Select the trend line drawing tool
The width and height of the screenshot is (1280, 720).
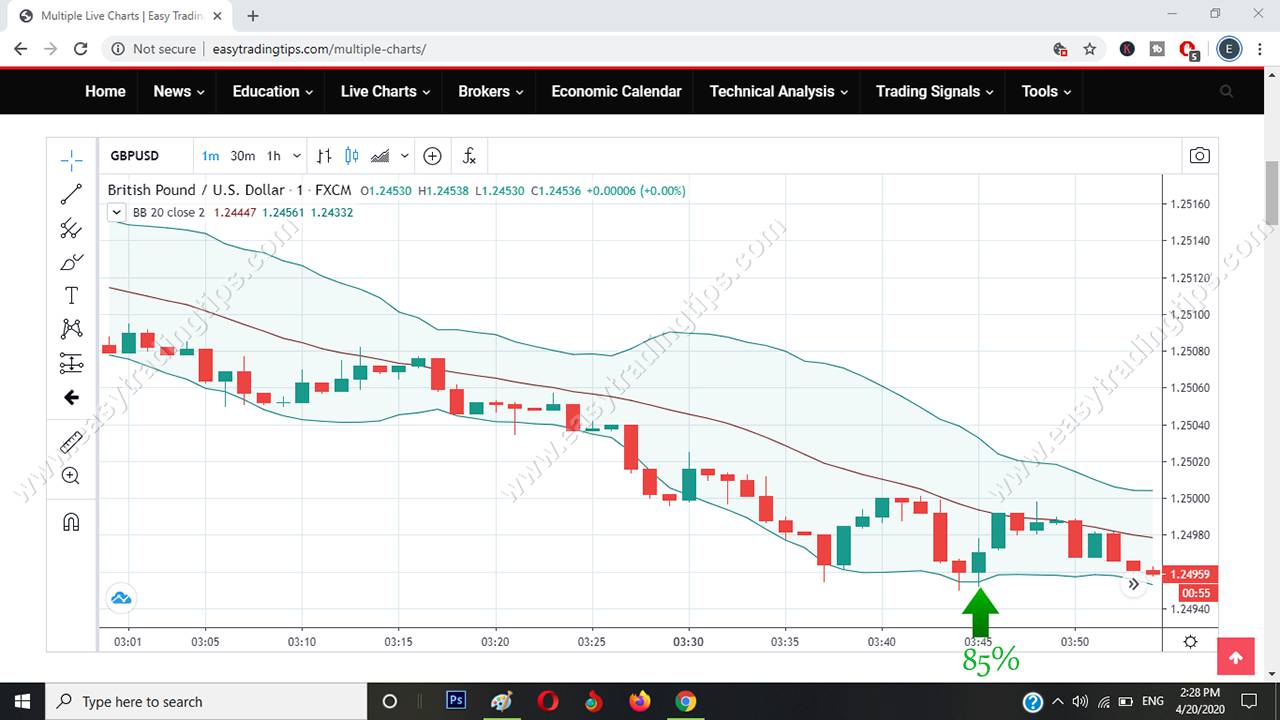pos(70,194)
